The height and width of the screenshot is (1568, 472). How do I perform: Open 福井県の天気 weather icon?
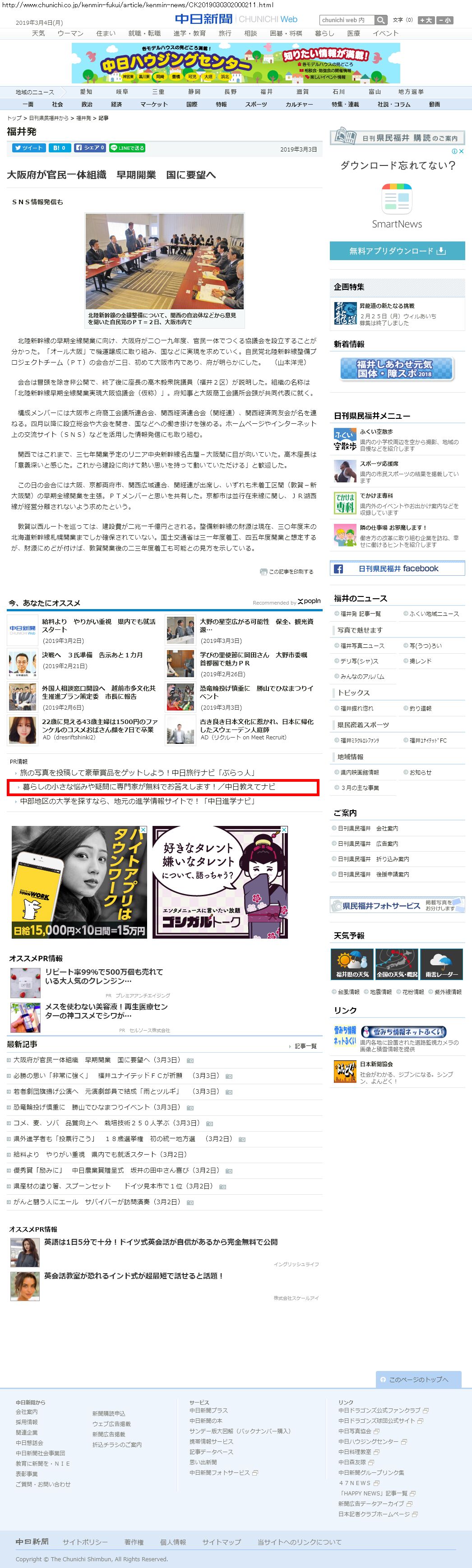pyautogui.click(x=352, y=963)
